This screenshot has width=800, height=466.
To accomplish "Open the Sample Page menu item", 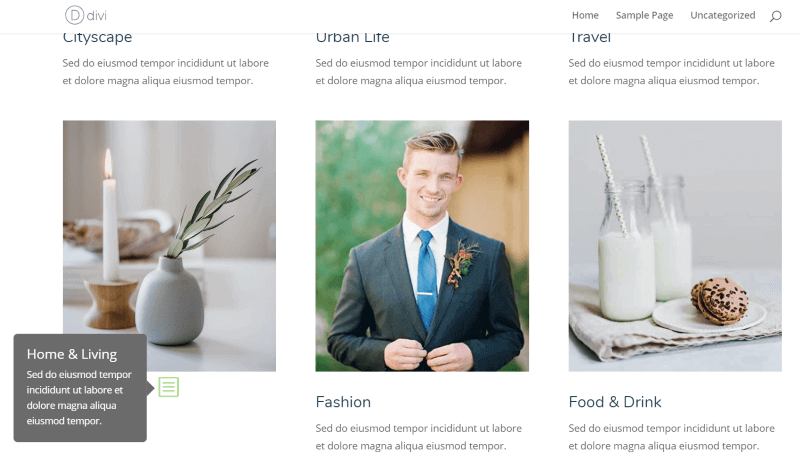I will 644,15.
